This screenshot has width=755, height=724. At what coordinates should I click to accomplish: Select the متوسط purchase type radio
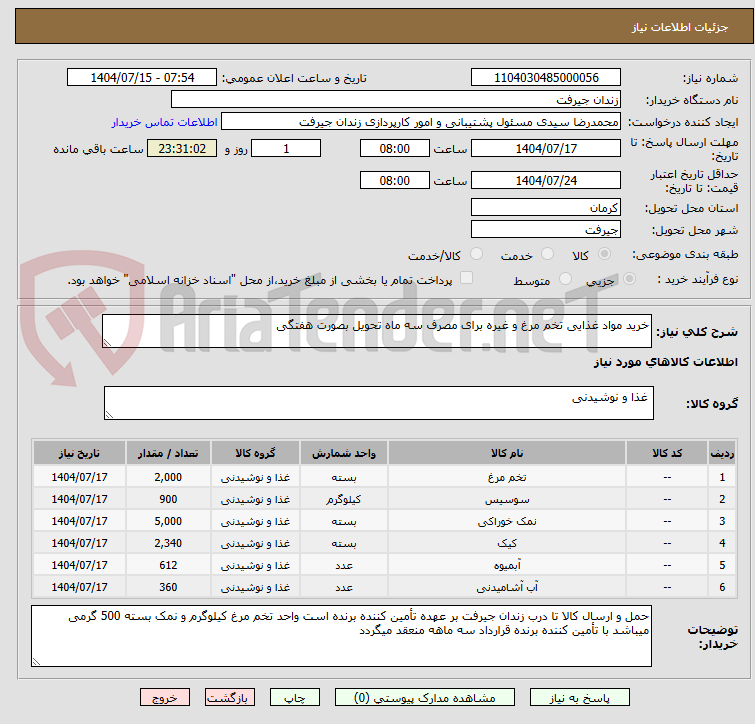click(565, 279)
